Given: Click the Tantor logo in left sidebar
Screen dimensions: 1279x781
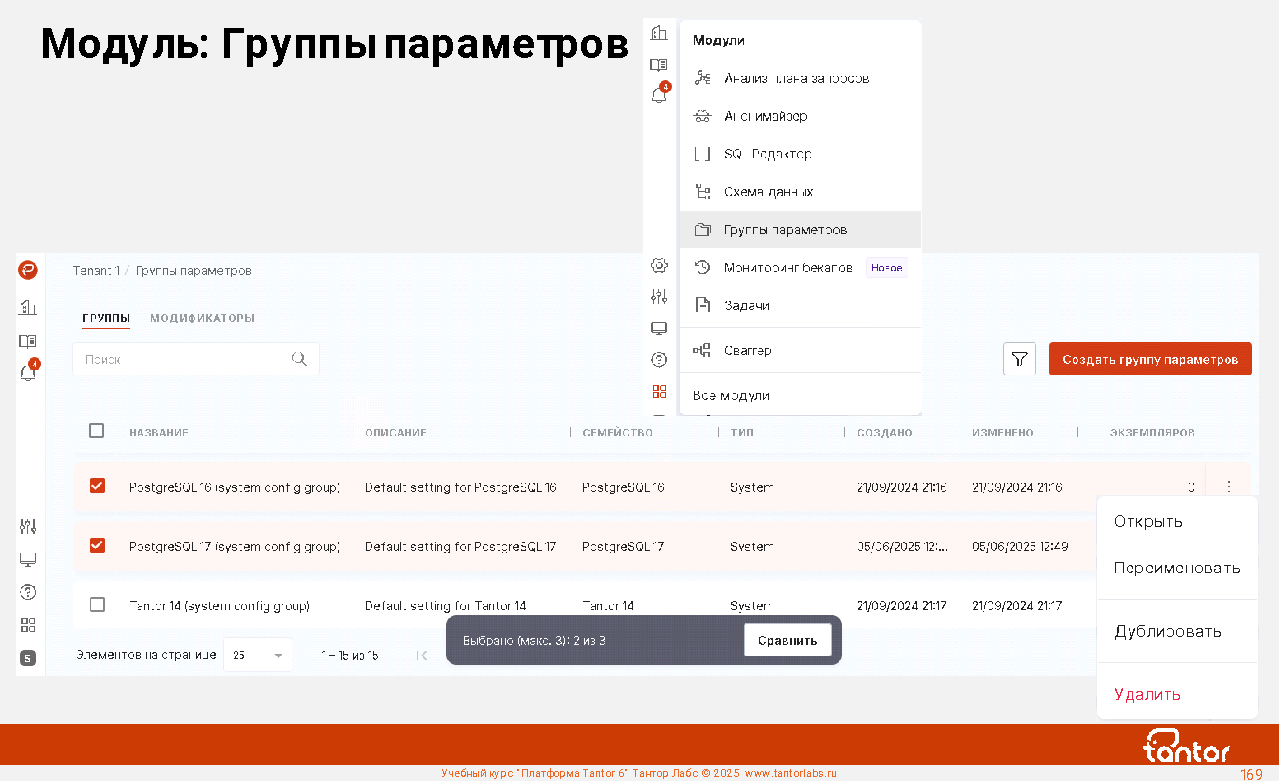Looking at the screenshot, I should (x=28, y=270).
